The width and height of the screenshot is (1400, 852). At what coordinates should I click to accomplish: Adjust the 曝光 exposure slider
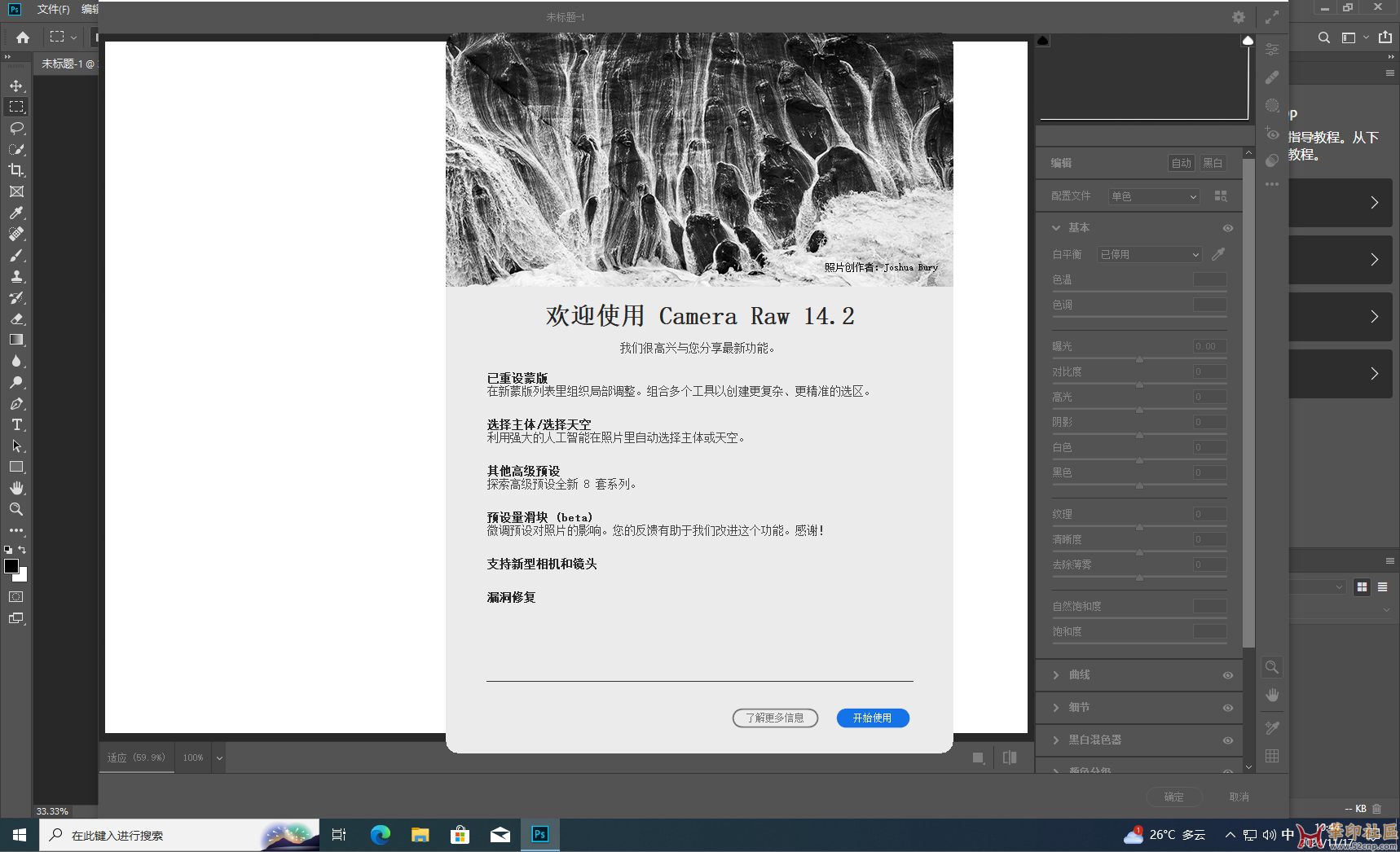tap(1139, 359)
